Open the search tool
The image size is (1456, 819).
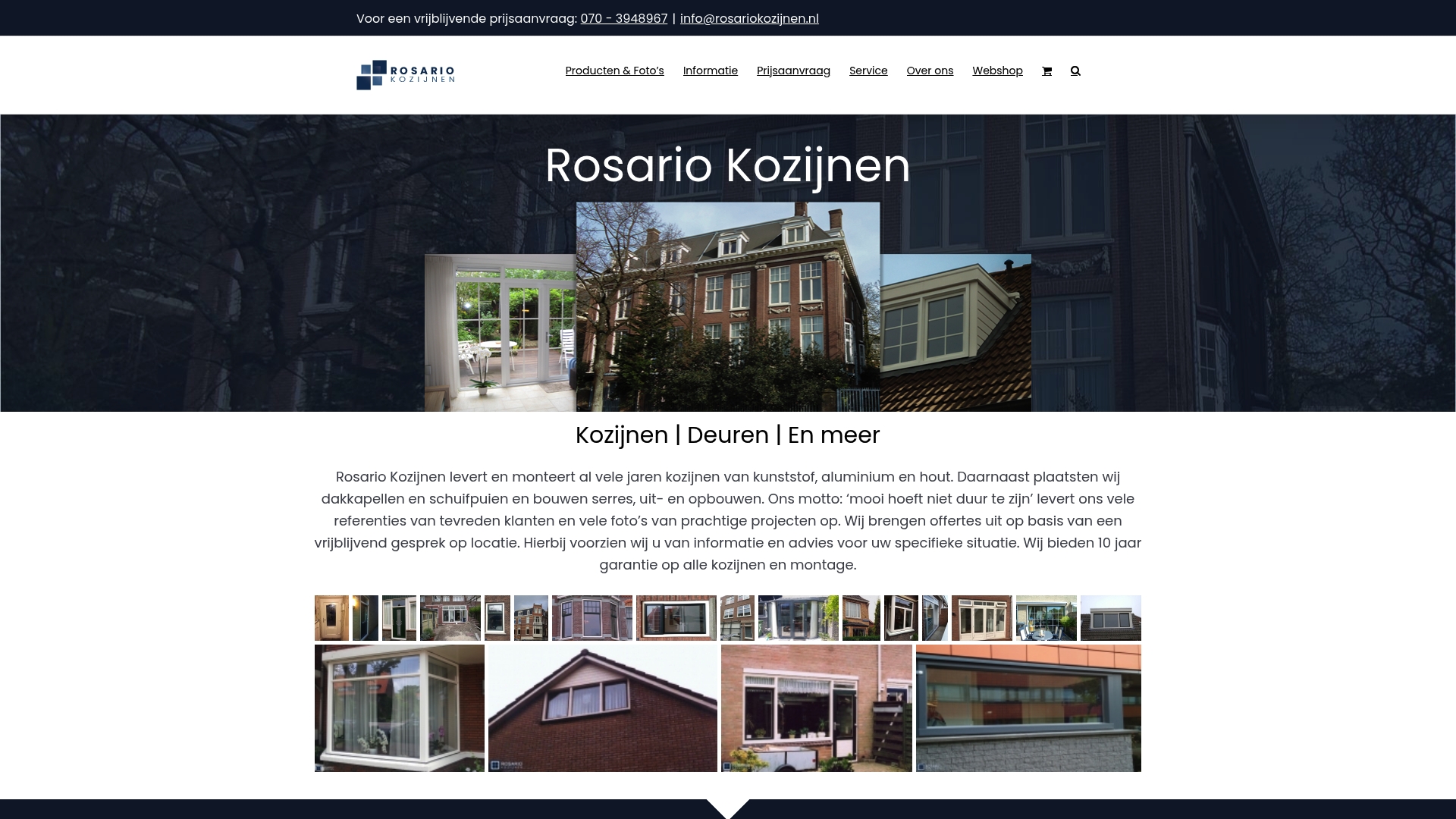(1075, 71)
